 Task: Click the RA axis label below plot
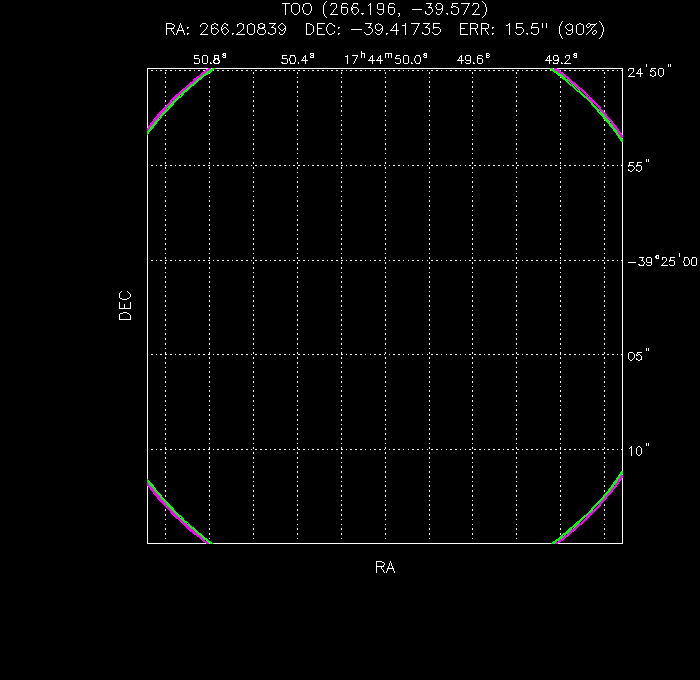(x=385, y=567)
